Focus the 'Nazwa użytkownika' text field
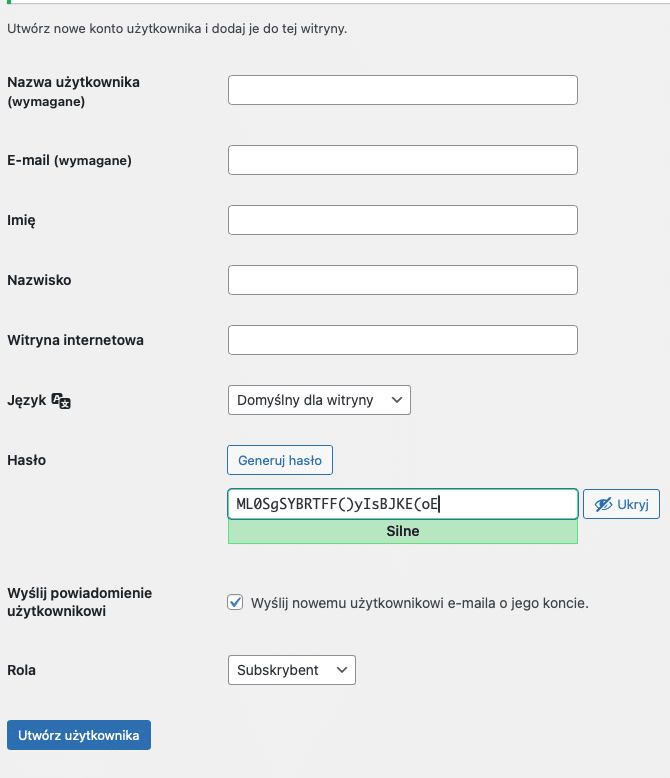The width and height of the screenshot is (670, 778). (402, 90)
